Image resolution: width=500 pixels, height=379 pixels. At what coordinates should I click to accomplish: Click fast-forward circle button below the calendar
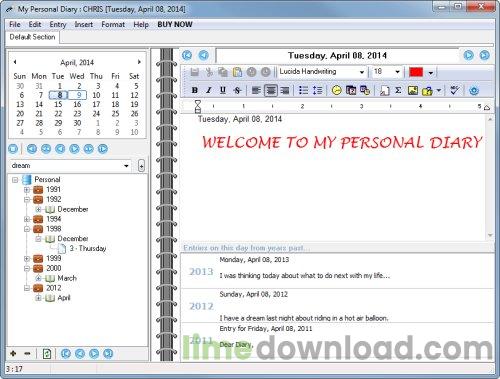click(88, 149)
